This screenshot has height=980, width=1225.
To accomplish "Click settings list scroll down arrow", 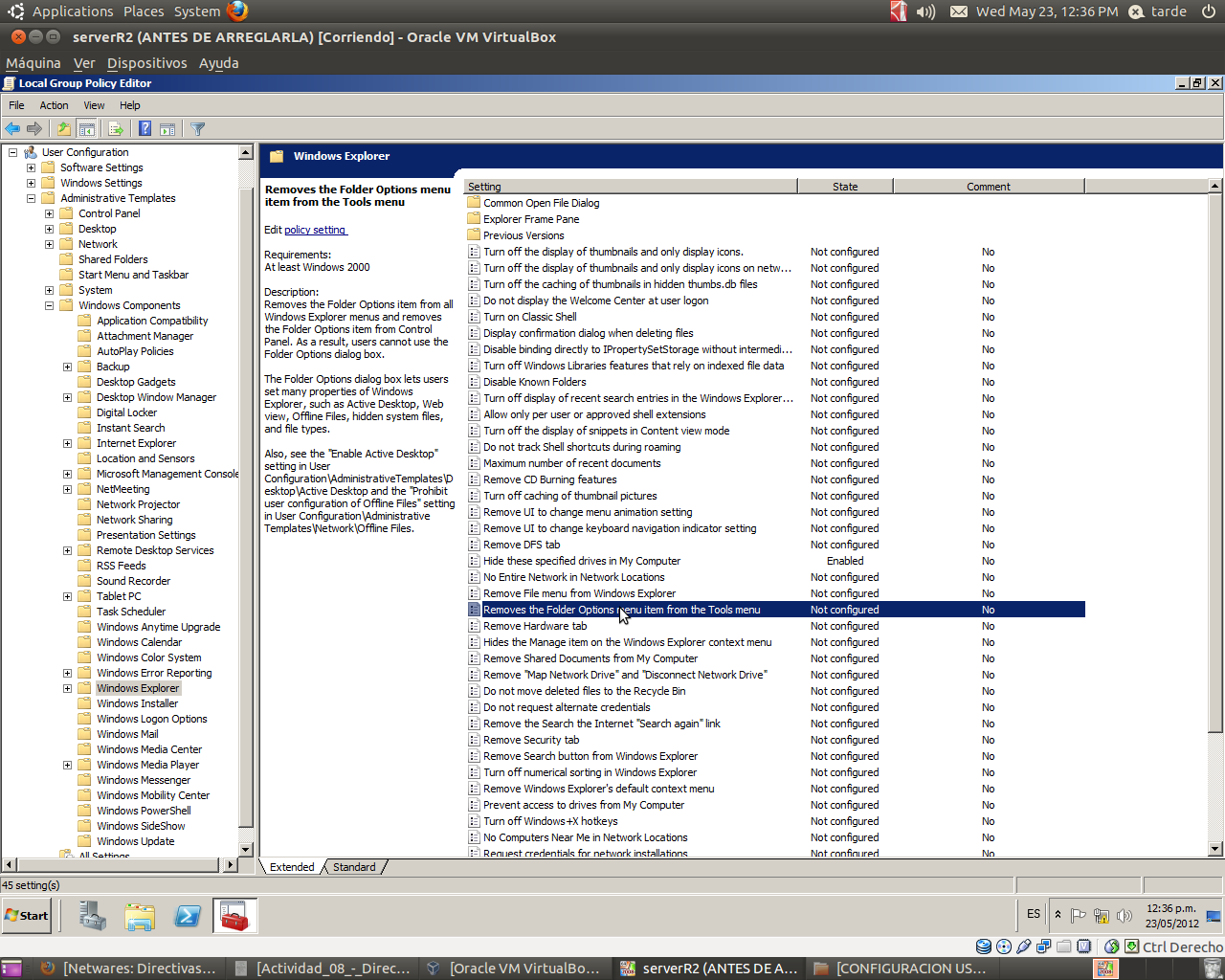I will (1215, 849).
